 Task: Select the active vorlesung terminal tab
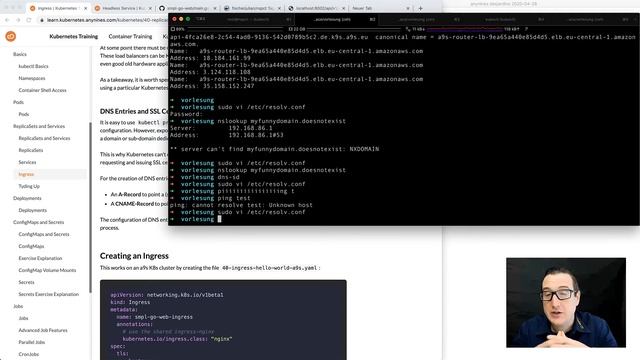click(336, 19)
